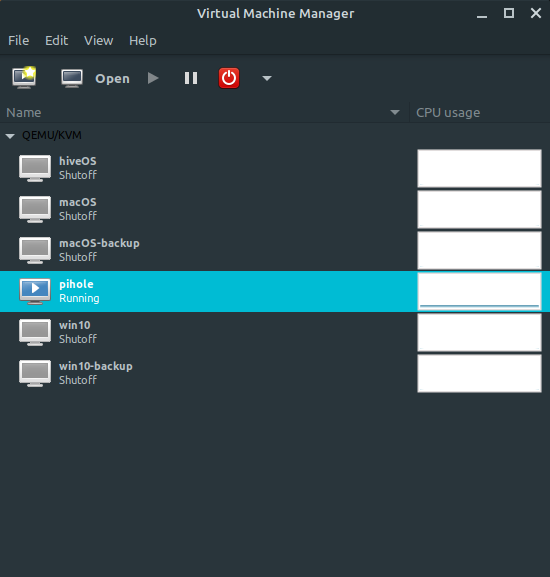The height and width of the screenshot is (577, 550).
Task: Click the win10 CPU usage graph
Action: pyautogui.click(x=479, y=332)
